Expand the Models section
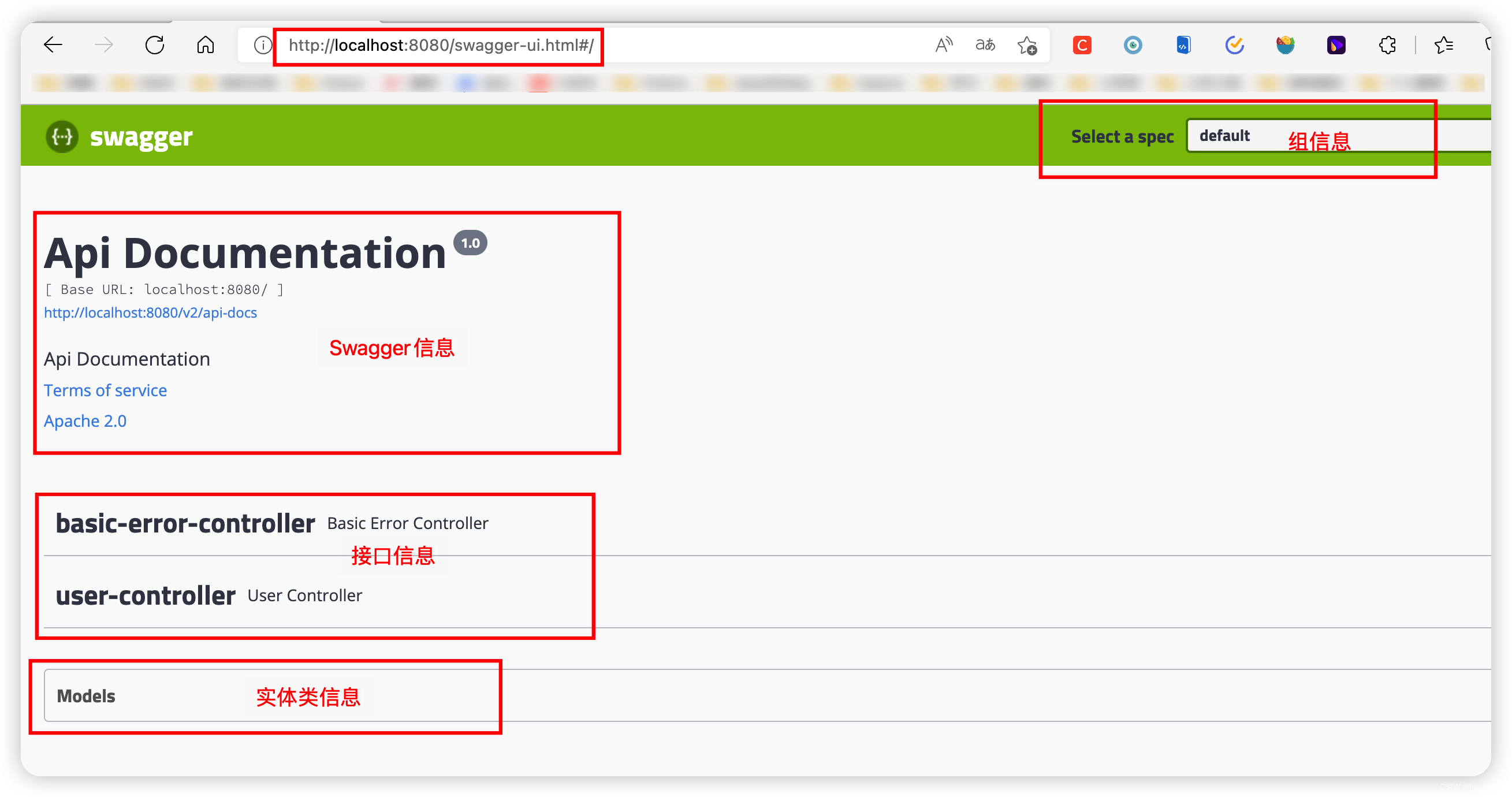The height and width of the screenshot is (797, 1512). tap(767, 695)
